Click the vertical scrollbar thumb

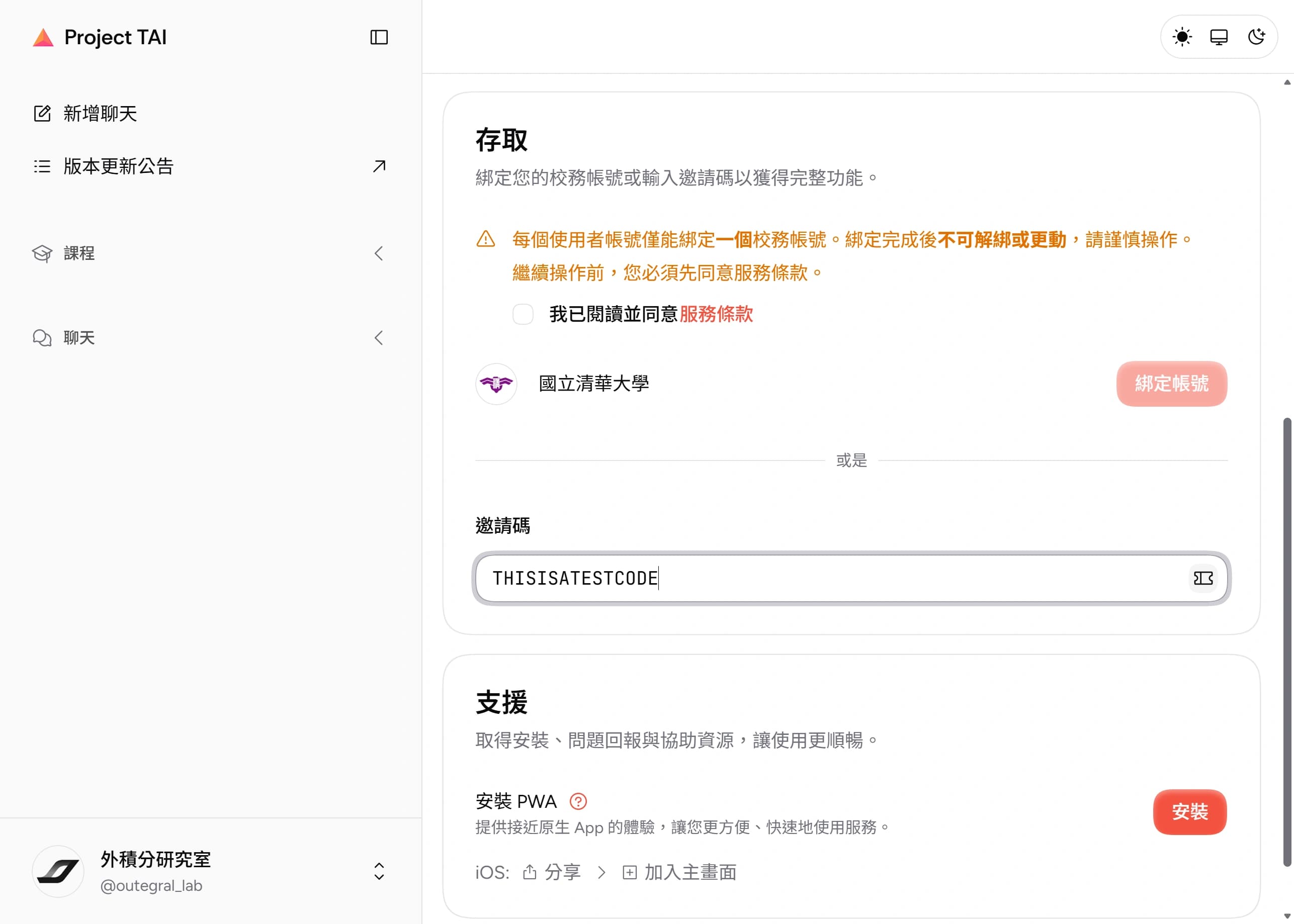(1287, 642)
